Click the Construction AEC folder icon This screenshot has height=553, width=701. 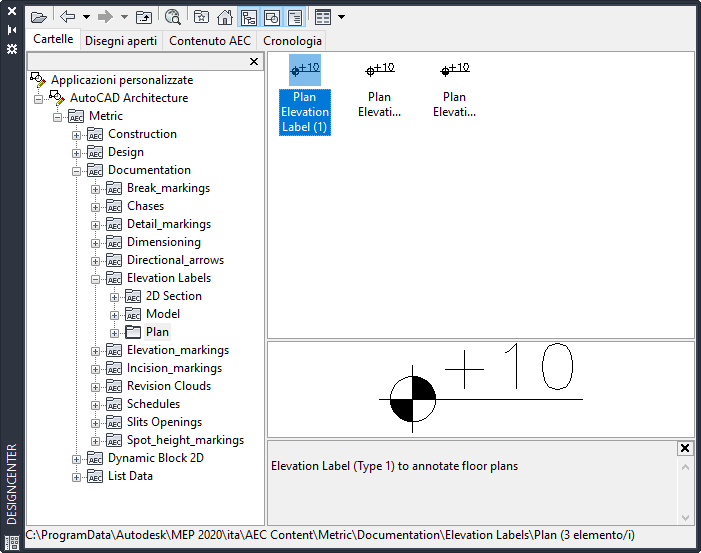pyautogui.click(x=95, y=134)
